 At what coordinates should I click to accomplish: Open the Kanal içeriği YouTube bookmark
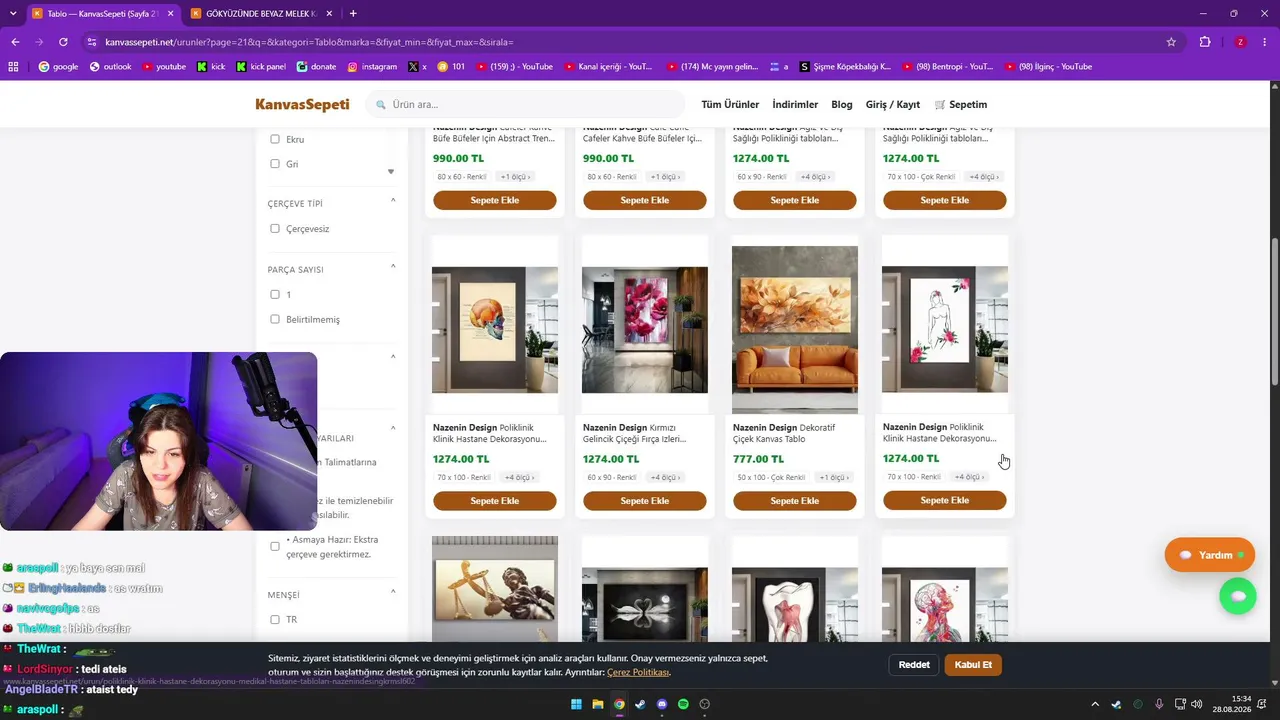tap(607, 67)
